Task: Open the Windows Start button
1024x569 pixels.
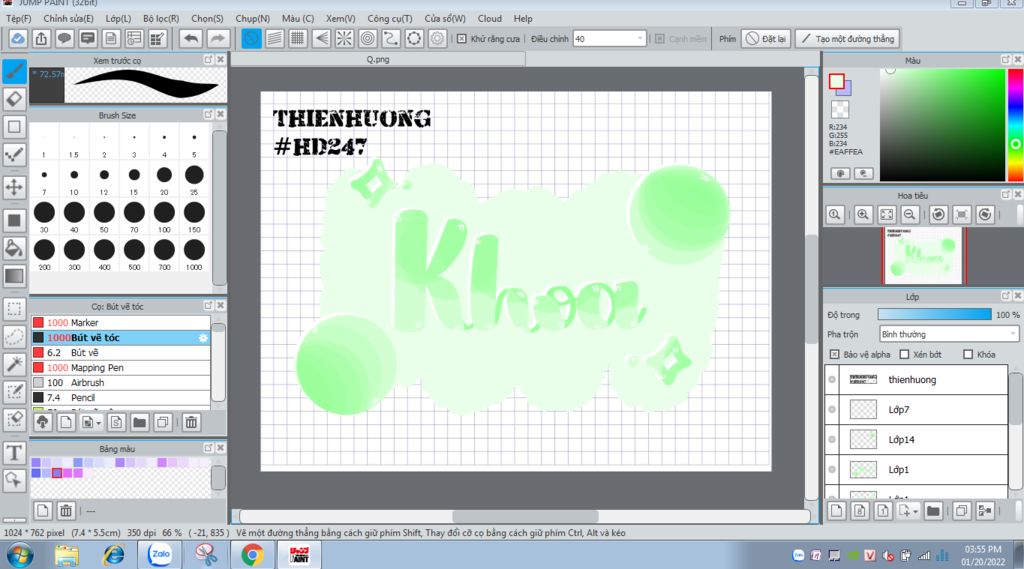Action: [20, 555]
